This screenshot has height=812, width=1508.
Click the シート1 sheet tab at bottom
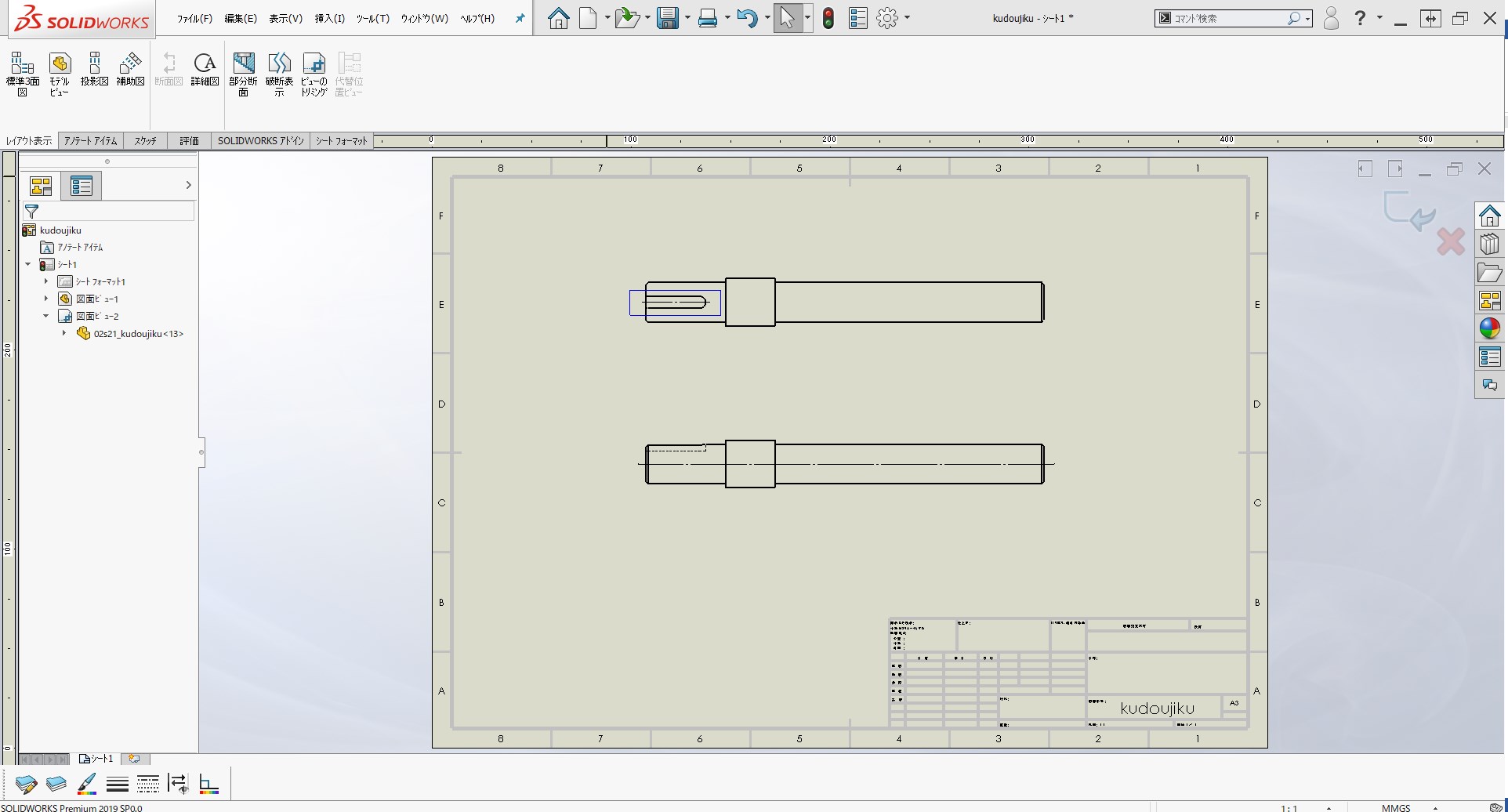[97, 759]
